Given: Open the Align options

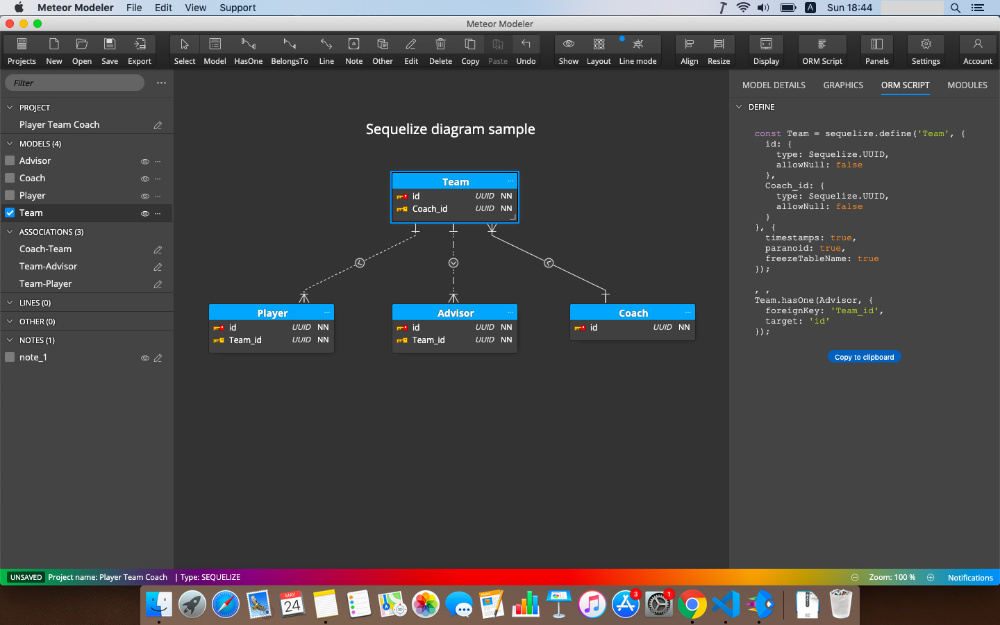Looking at the screenshot, I should (x=689, y=51).
